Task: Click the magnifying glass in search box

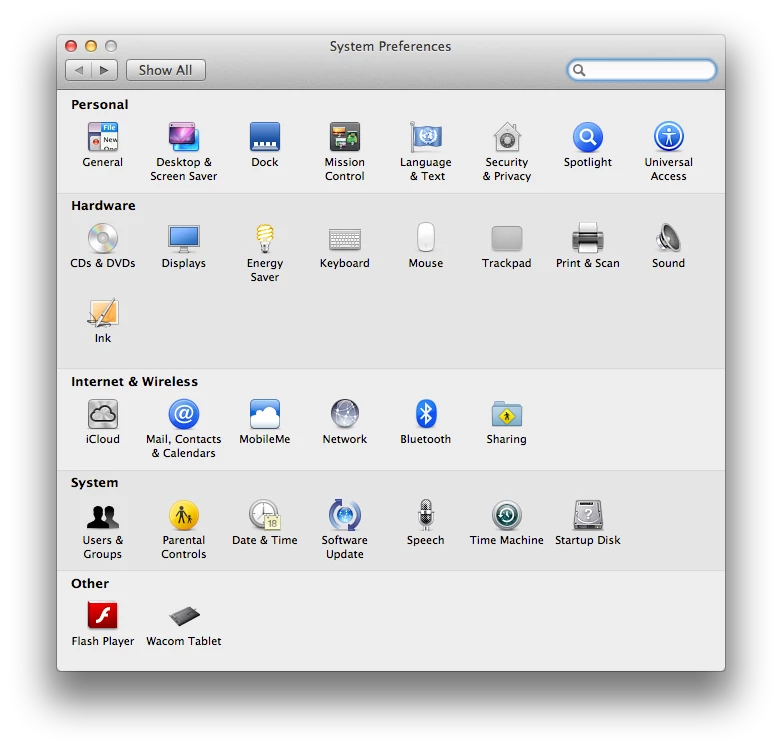Action: [x=579, y=70]
